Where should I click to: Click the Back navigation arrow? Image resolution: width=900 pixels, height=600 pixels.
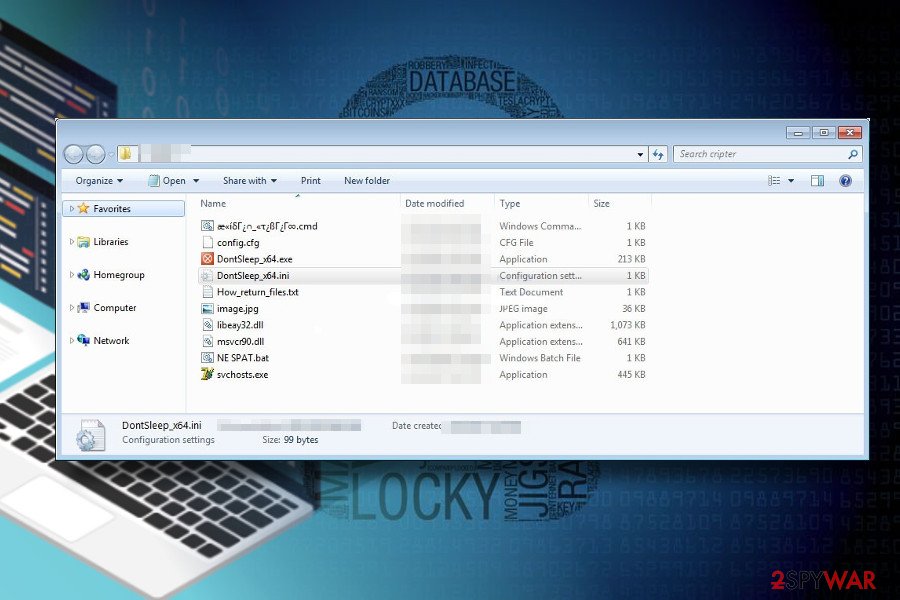74,154
